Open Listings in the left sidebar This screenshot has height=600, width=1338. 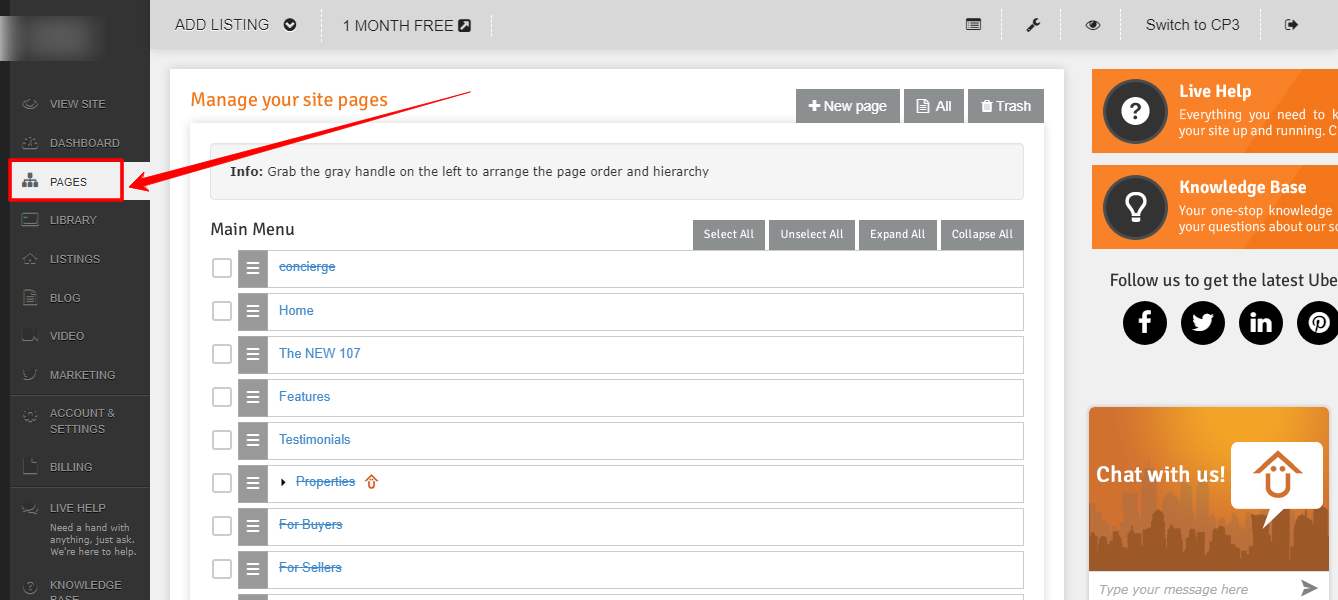click(x=75, y=259)
